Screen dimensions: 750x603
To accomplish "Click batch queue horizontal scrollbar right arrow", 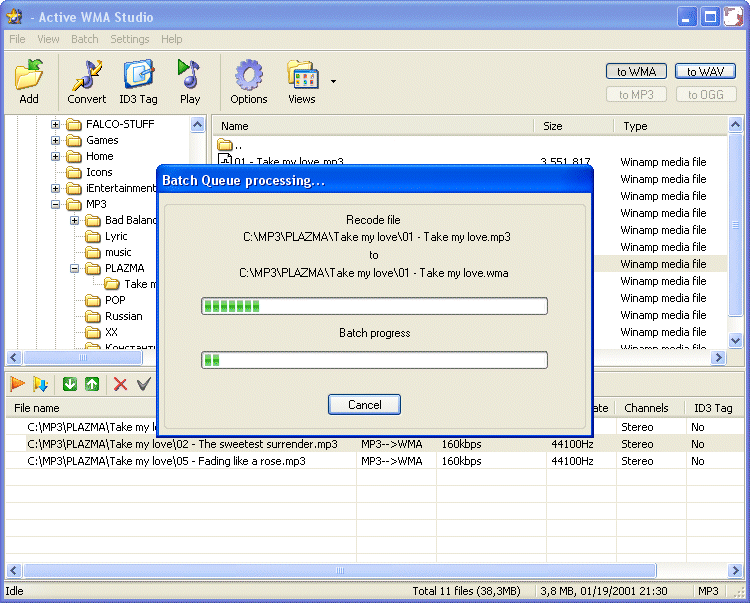I will pos(735,570).
